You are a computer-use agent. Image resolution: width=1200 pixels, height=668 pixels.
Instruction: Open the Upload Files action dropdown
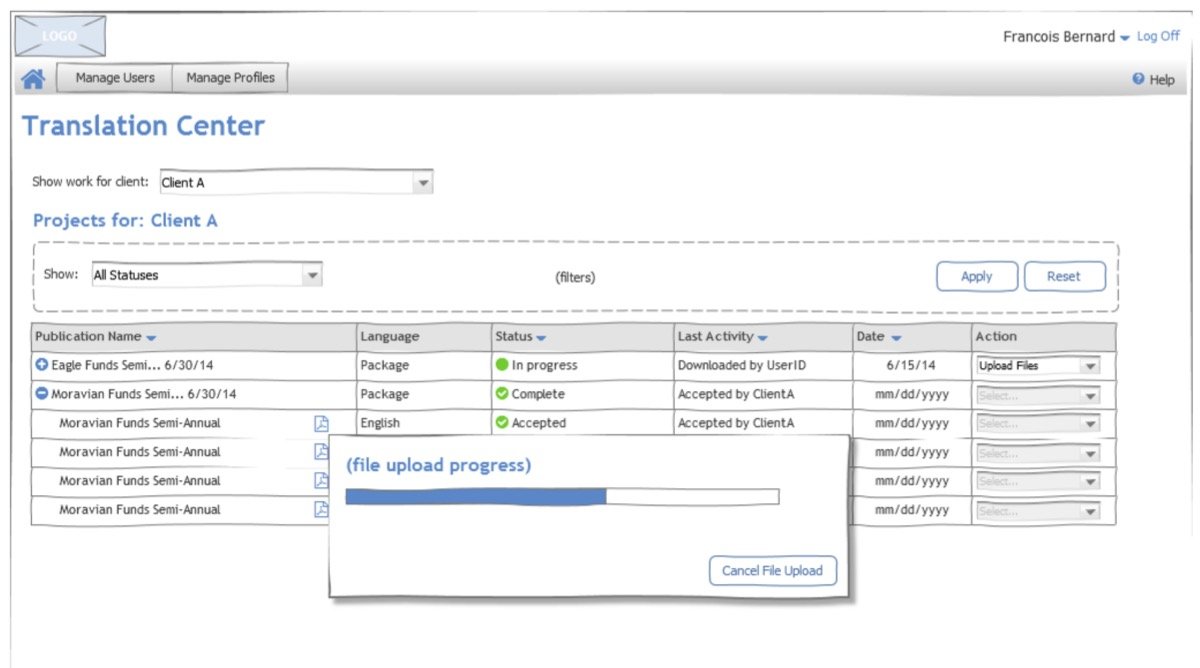coord(1038,366)
